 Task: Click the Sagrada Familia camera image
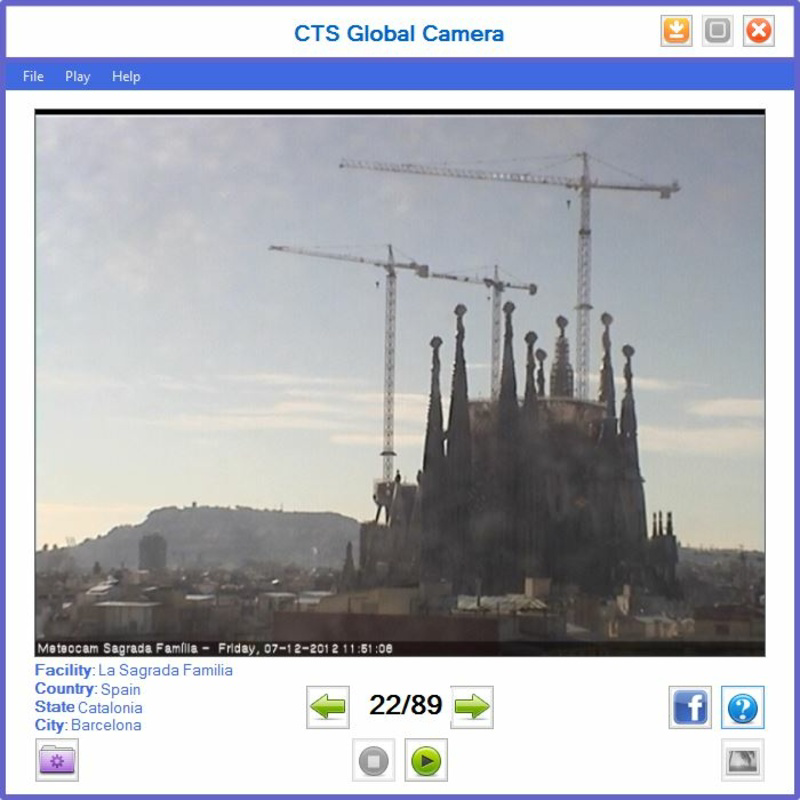point(400,383)
